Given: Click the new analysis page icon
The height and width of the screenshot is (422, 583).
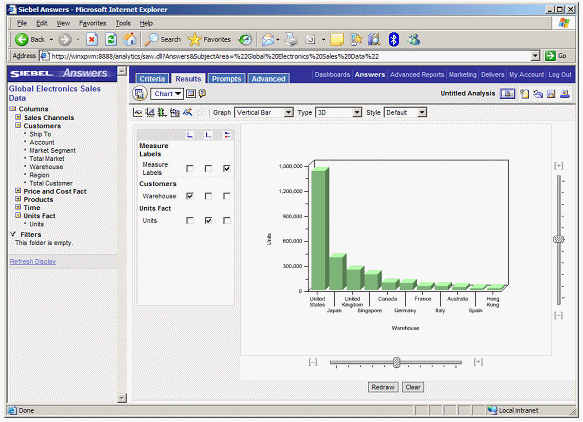Looking at the screenshot, I should (525, 94).
